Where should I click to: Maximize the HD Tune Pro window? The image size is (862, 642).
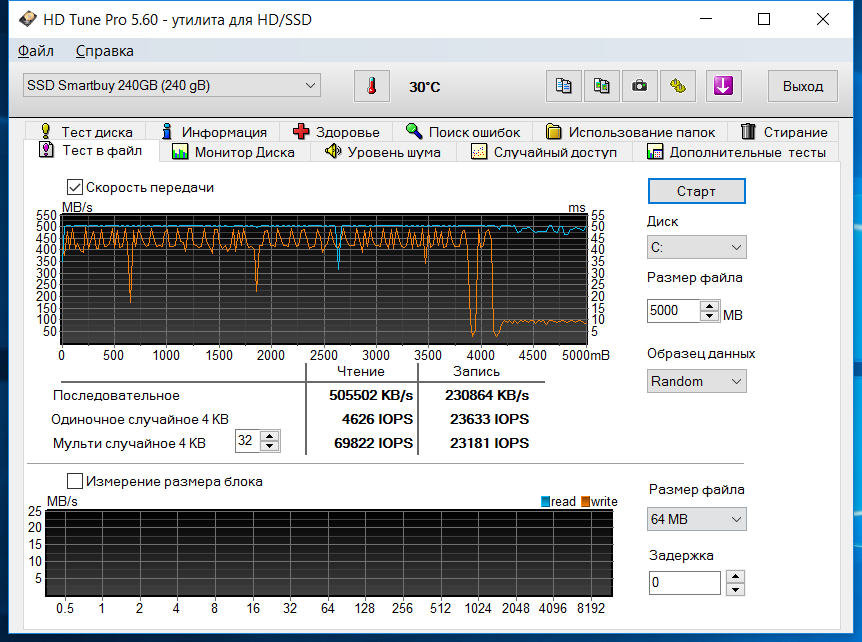pyautogui.click(x=764, y=19)
